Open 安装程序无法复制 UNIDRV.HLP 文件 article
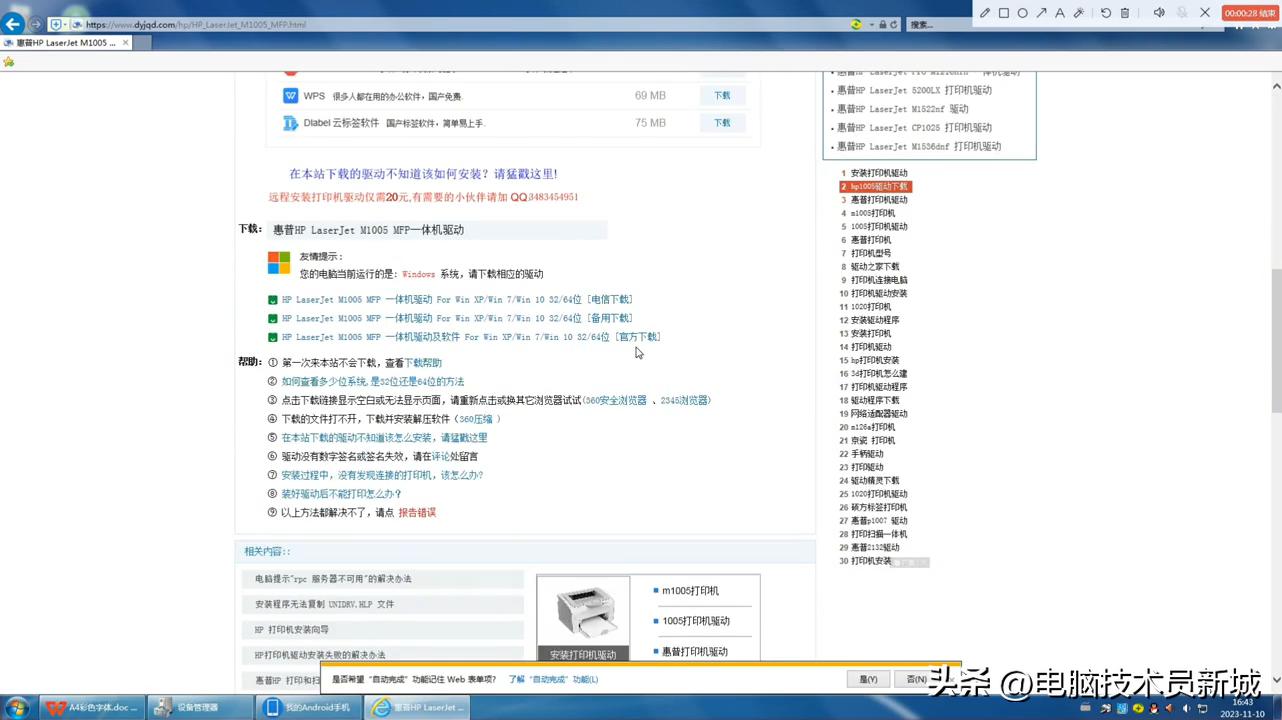The image size is (1282, 720). (324, 604)
